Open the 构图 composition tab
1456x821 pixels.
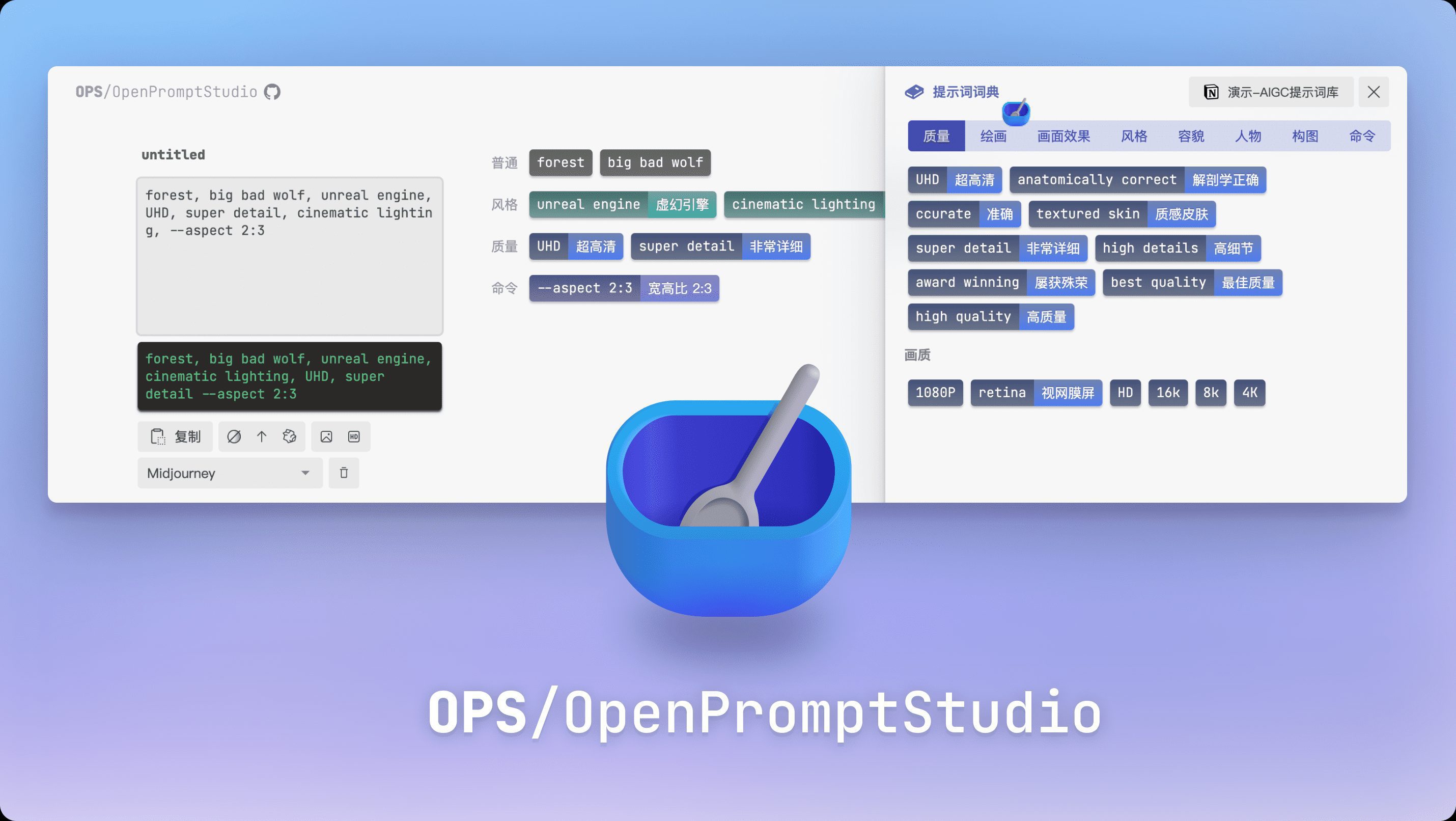[1305, 135]
